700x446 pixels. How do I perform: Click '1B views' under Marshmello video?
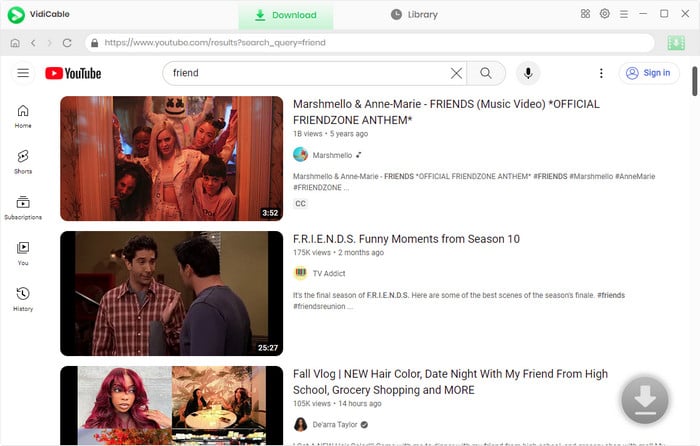coord(308,134)
